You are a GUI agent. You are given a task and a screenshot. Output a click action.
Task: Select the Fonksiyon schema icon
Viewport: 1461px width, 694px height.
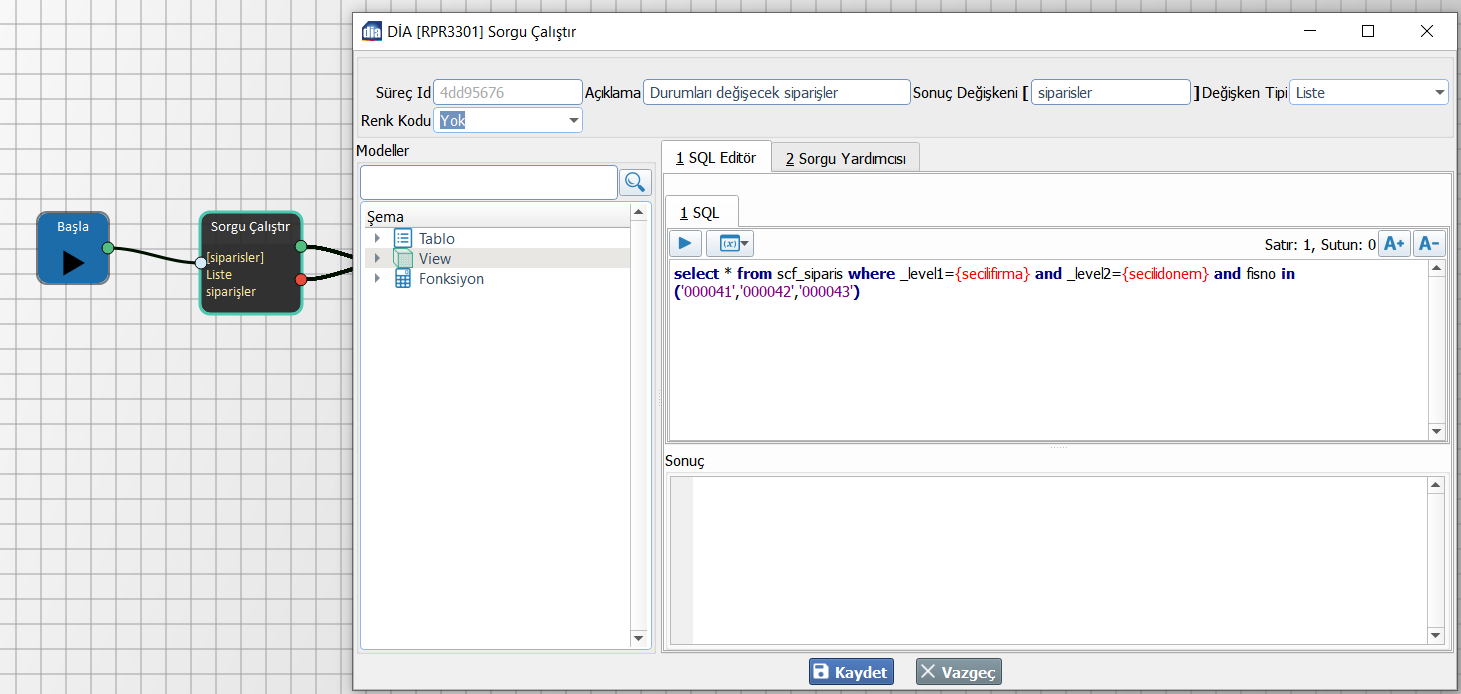(403, 279)
